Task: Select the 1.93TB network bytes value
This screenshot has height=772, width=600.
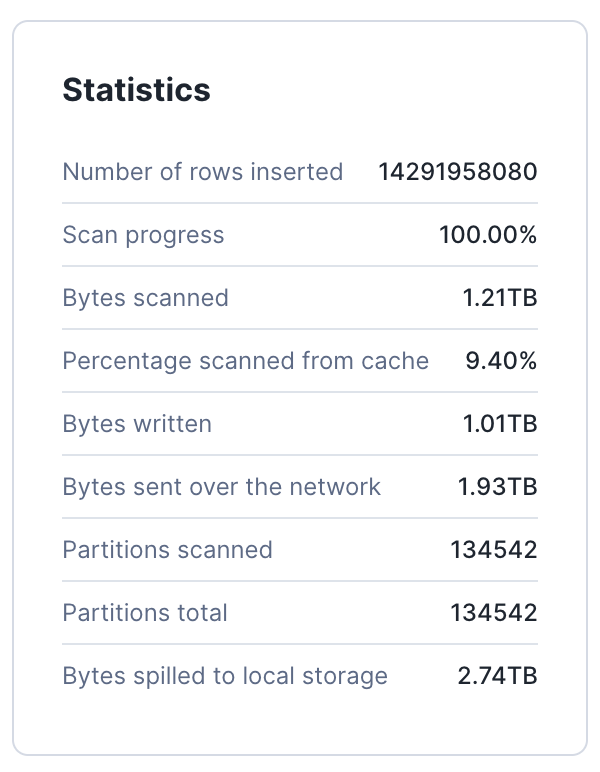Action: (498, 487)
